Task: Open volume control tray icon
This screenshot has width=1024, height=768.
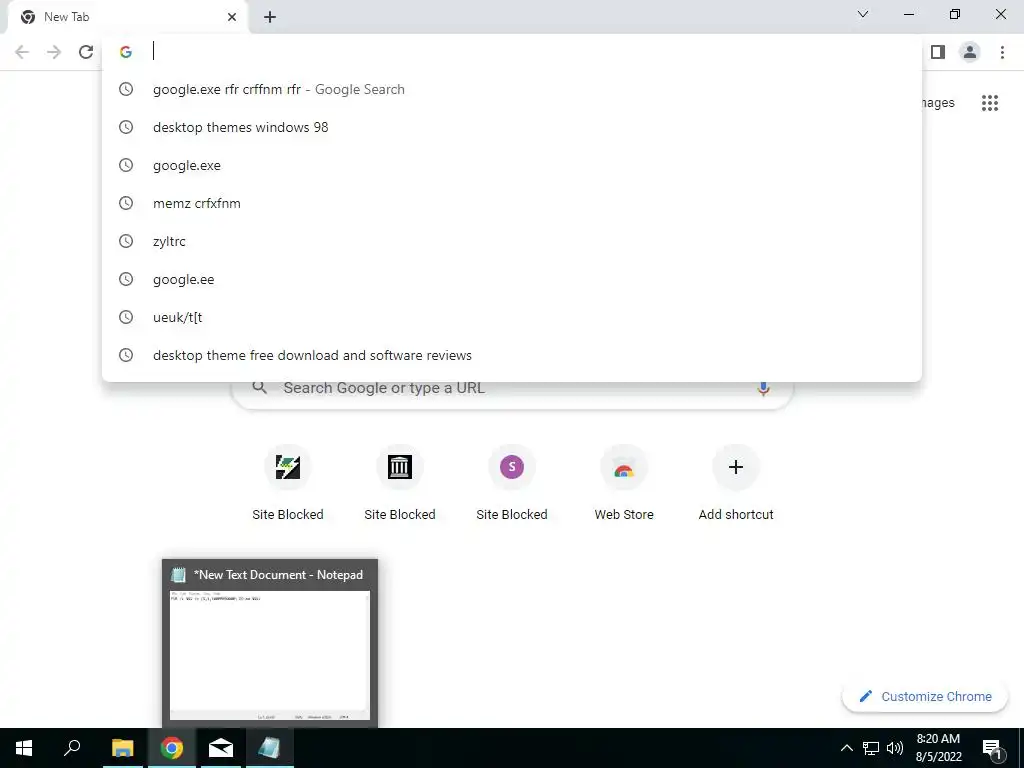Action: [x=895, y=748]
